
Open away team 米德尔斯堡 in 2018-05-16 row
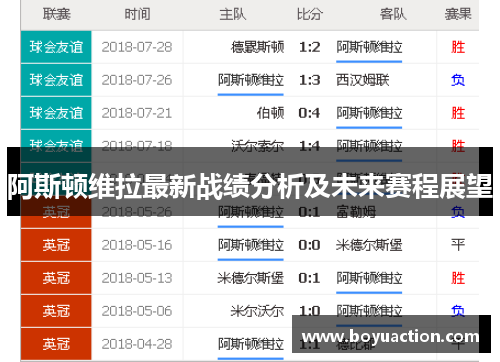(x=369, y=245)
